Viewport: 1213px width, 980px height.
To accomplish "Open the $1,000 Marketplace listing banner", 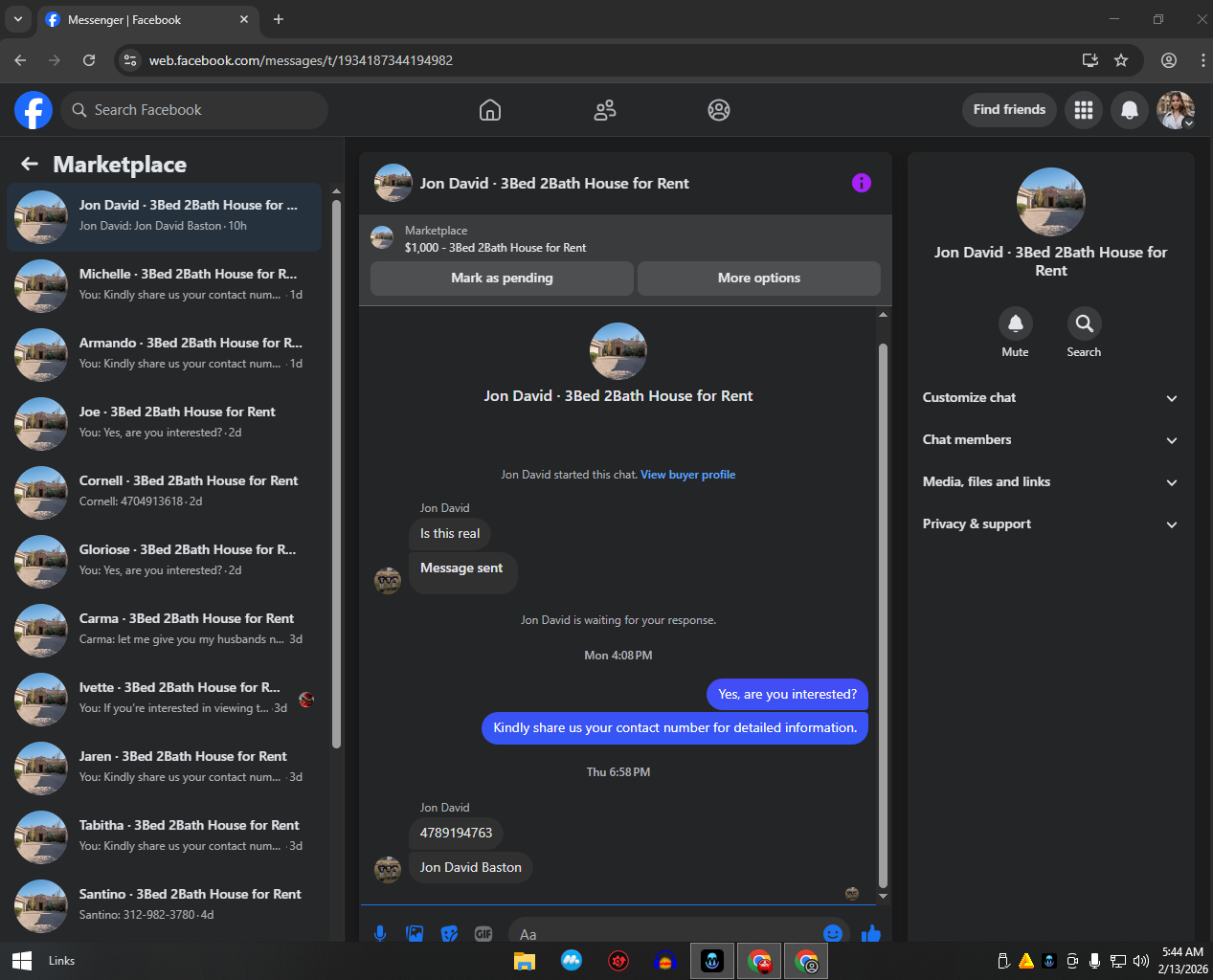I will 625,238.
